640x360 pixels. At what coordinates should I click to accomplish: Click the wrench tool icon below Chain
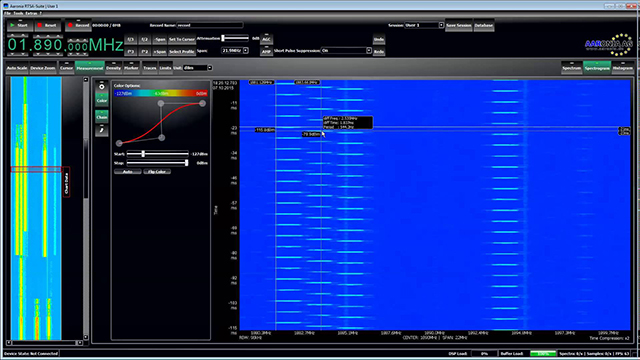pyautogui.click(x=102, y=130)
